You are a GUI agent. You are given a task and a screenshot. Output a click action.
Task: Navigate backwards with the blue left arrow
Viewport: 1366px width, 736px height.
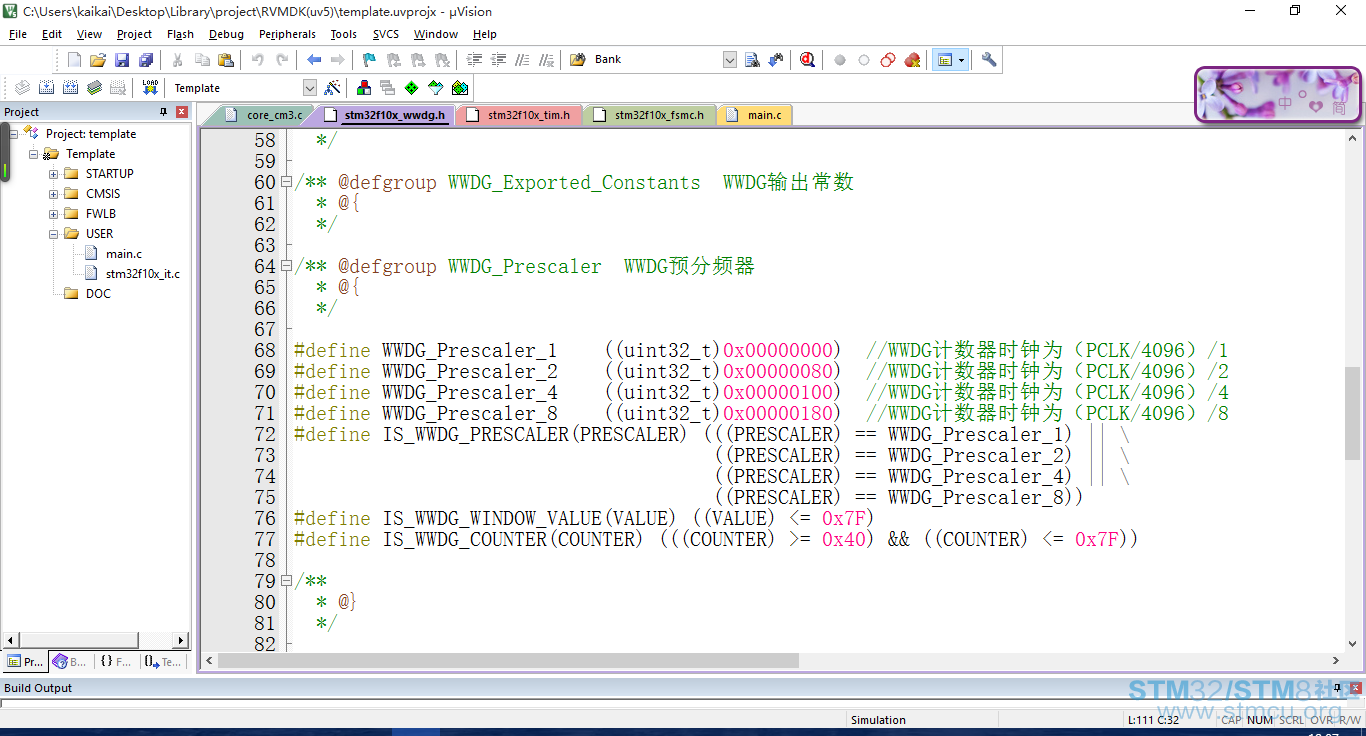314,60
